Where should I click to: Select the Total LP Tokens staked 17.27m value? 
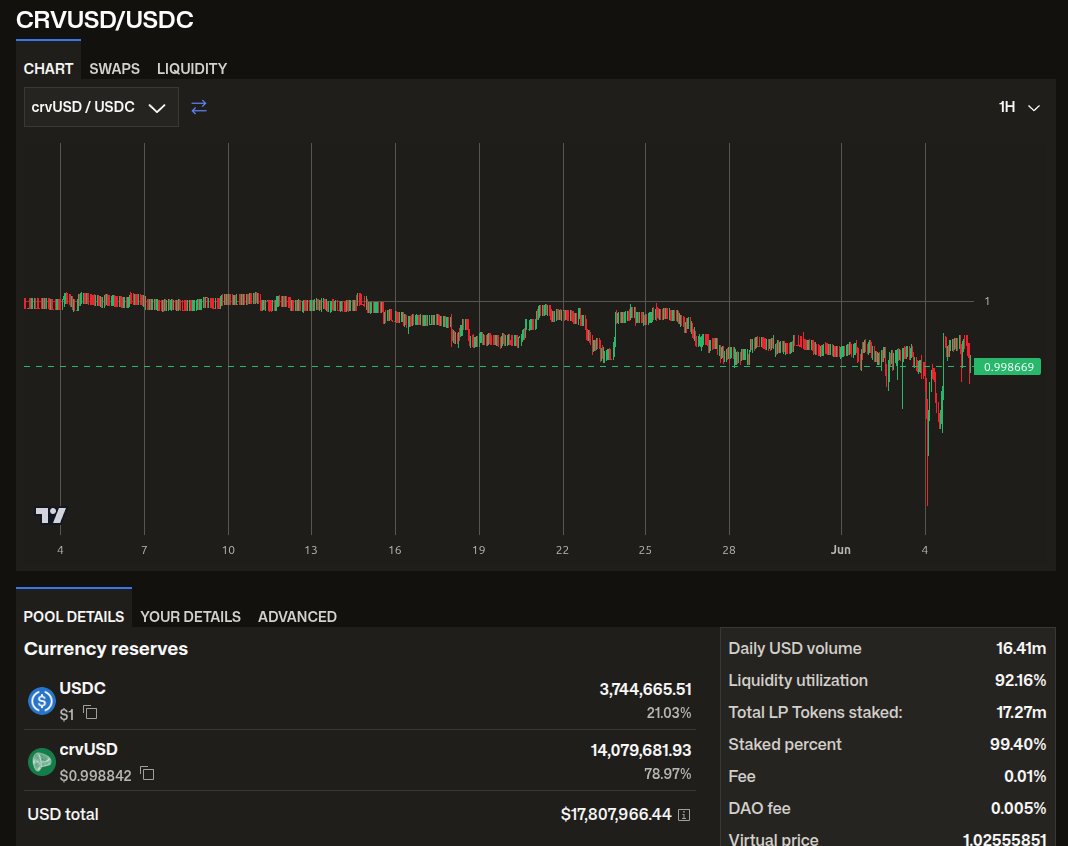coord(1021,712)
